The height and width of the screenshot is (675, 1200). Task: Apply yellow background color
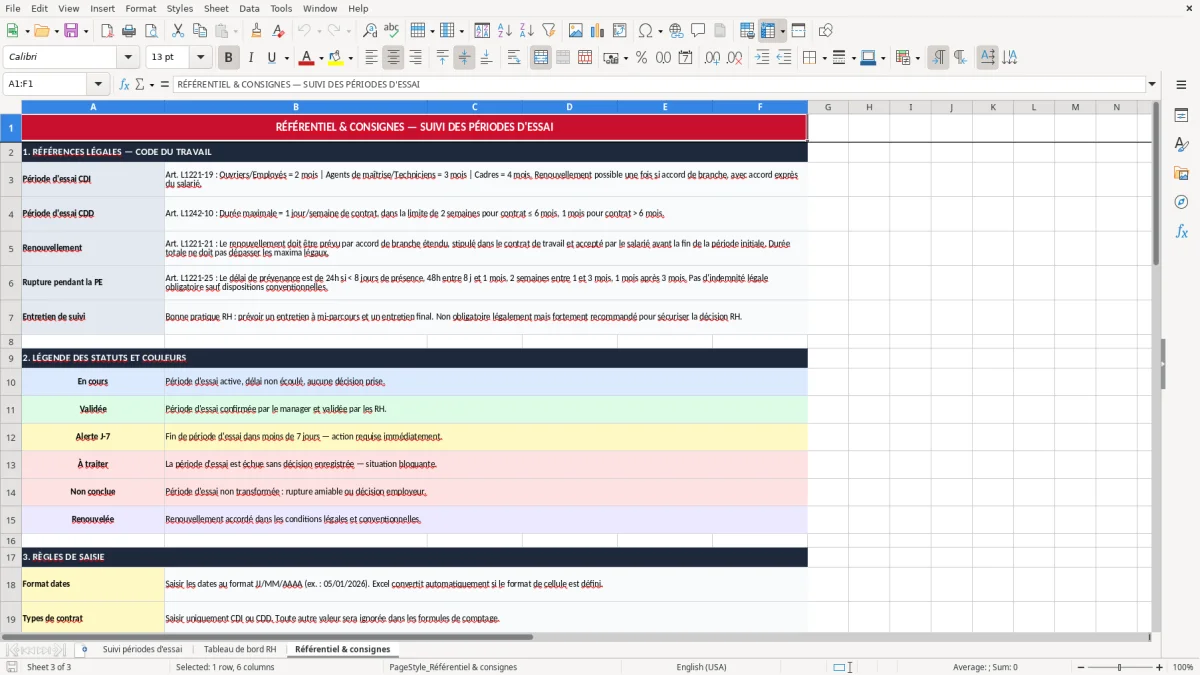pyautogui.click(x=336, y=58)
